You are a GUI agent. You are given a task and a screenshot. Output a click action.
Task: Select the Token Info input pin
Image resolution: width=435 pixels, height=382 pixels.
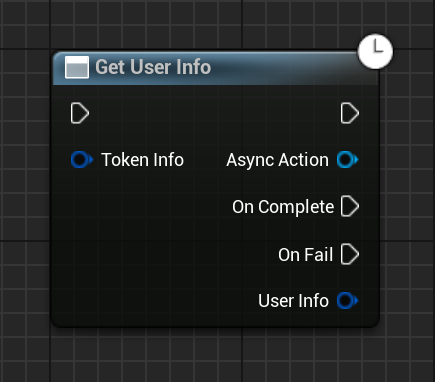pos(82,159)
